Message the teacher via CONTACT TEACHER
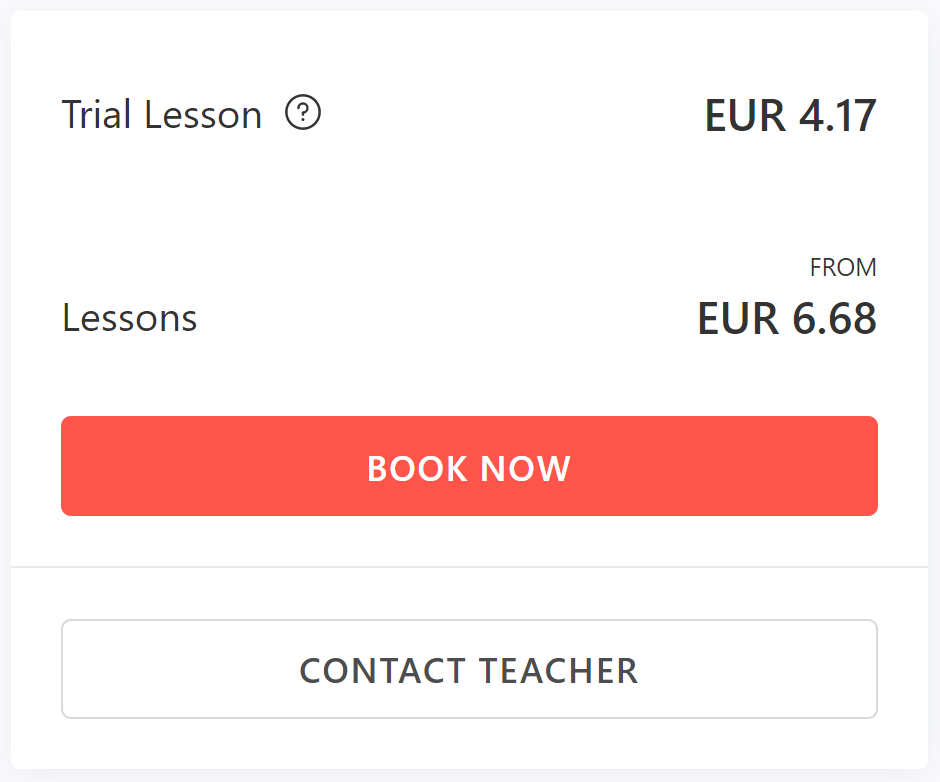 pos(469,669)
